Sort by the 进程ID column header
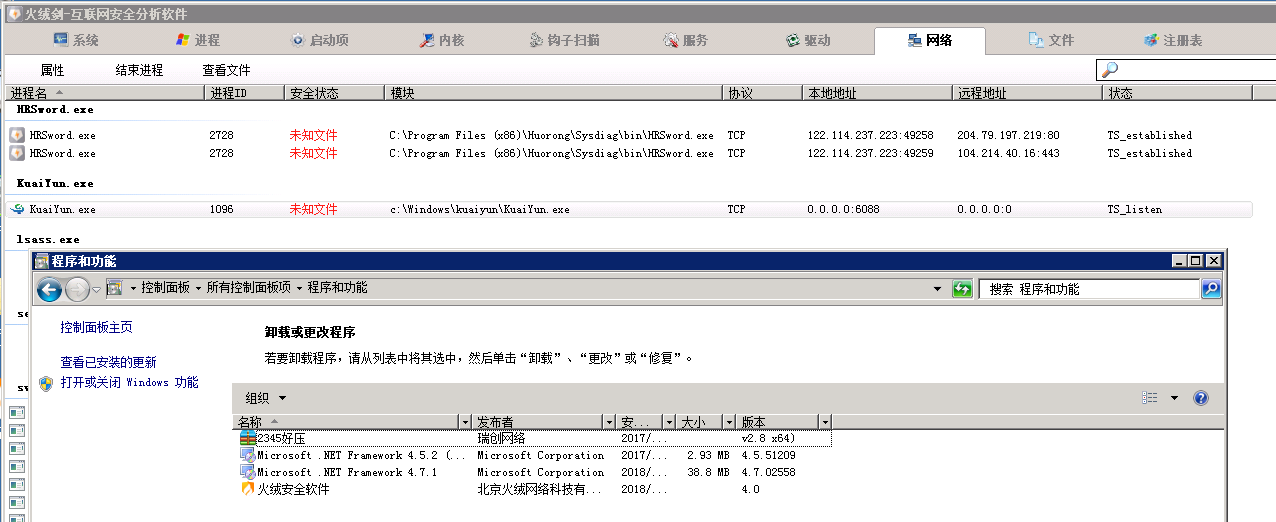Image resolution: width=1276 pixels, height=522 pixels. (x=245, y=93)
